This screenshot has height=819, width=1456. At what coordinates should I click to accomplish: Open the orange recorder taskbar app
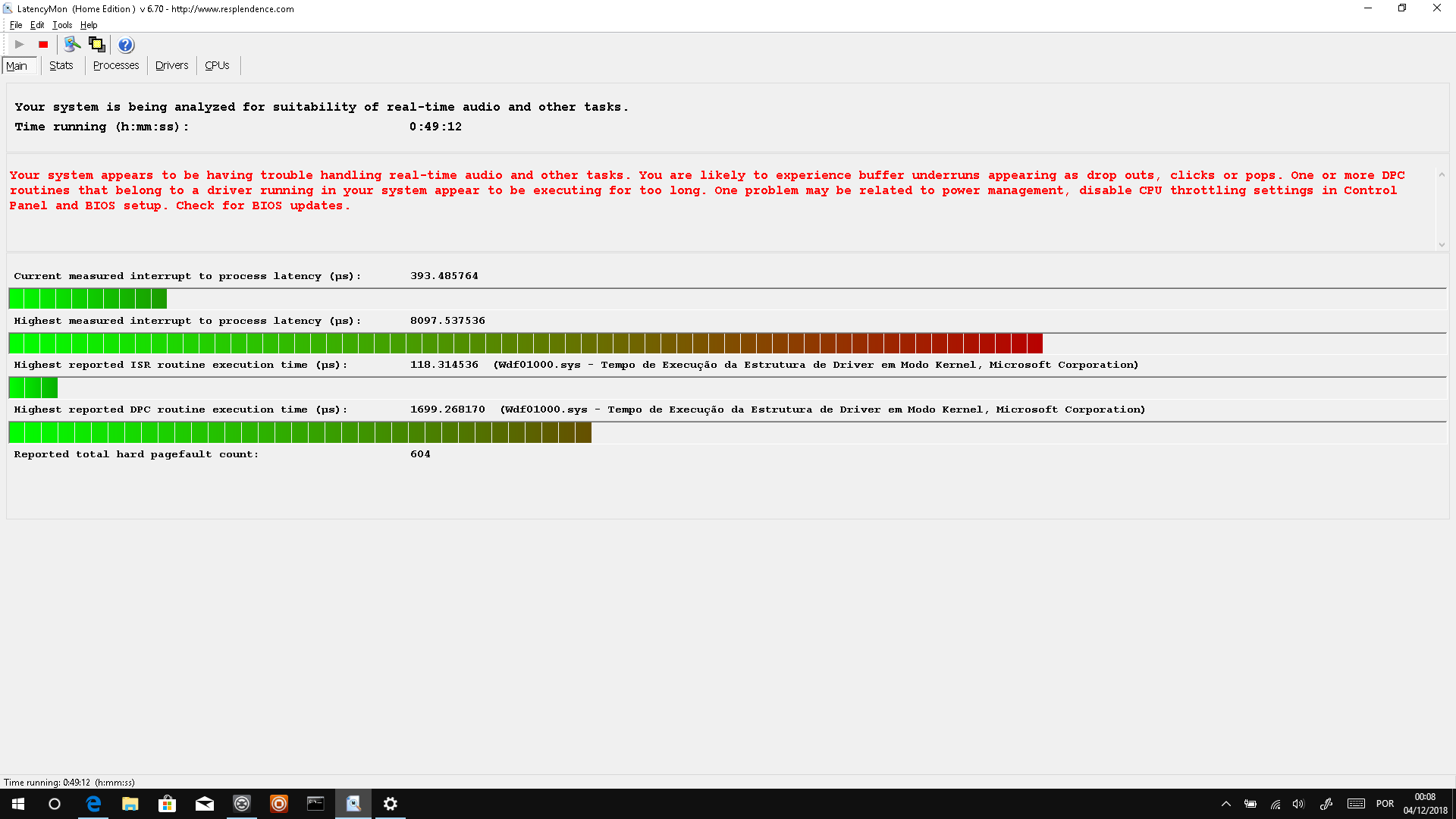tap(279, 804)
